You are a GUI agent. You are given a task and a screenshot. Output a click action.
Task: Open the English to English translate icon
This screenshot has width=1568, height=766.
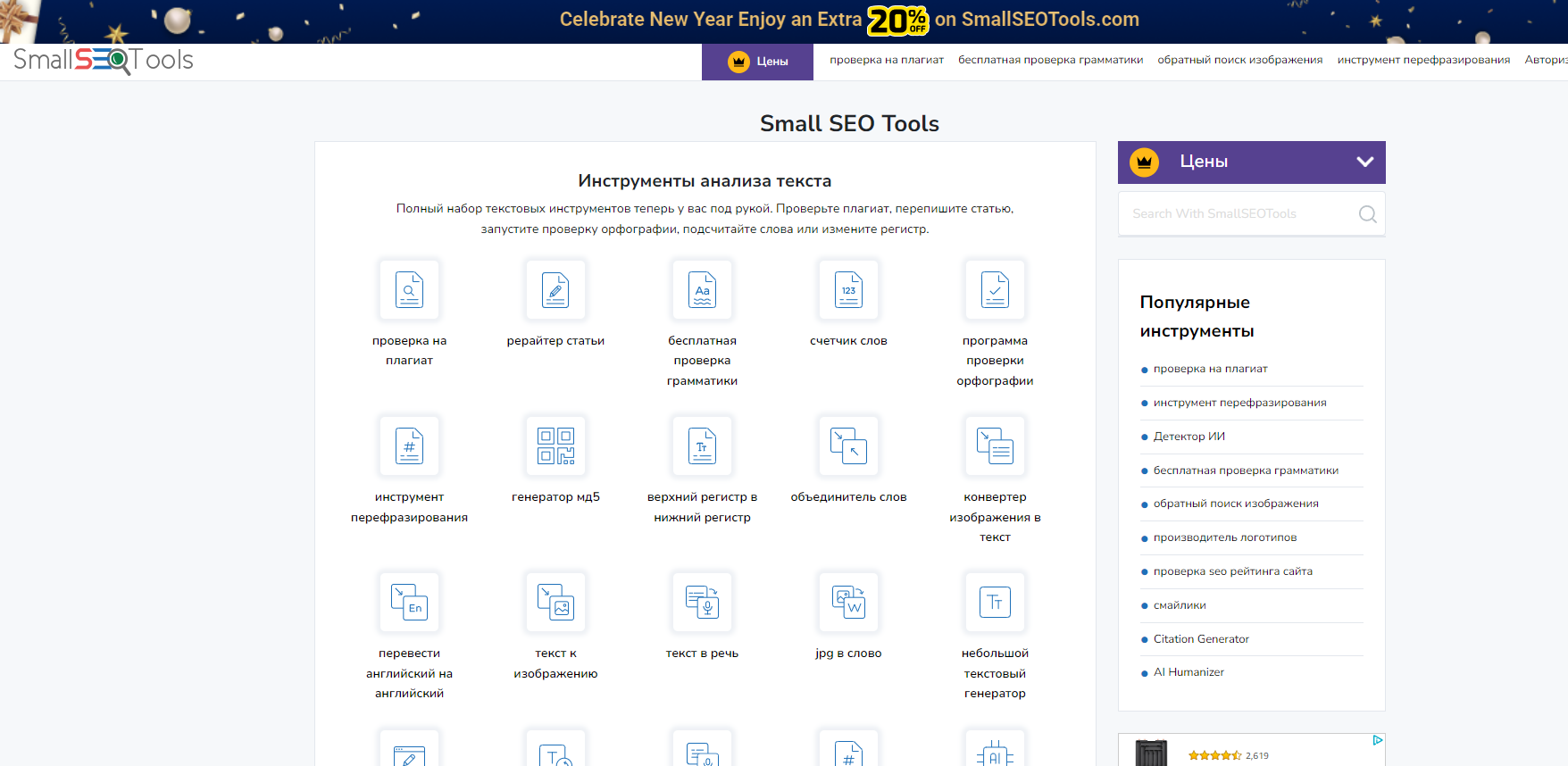[409, 602]
